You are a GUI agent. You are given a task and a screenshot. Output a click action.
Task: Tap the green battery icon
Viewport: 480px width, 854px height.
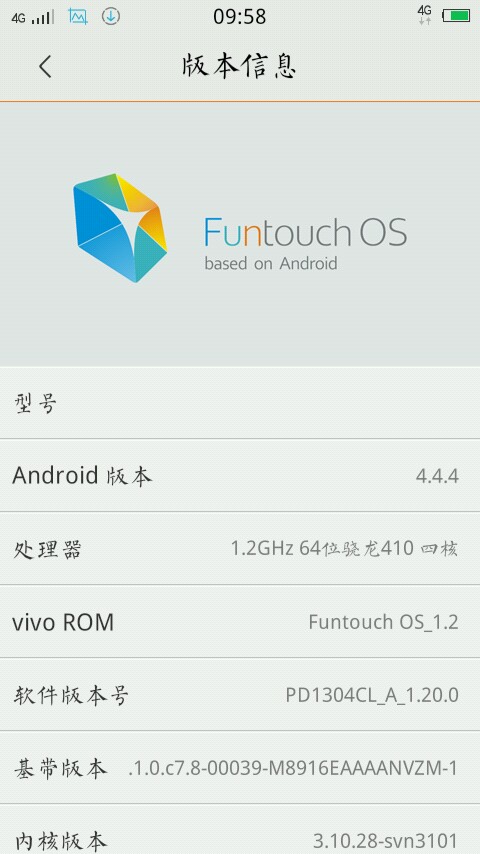pos(456,16)
